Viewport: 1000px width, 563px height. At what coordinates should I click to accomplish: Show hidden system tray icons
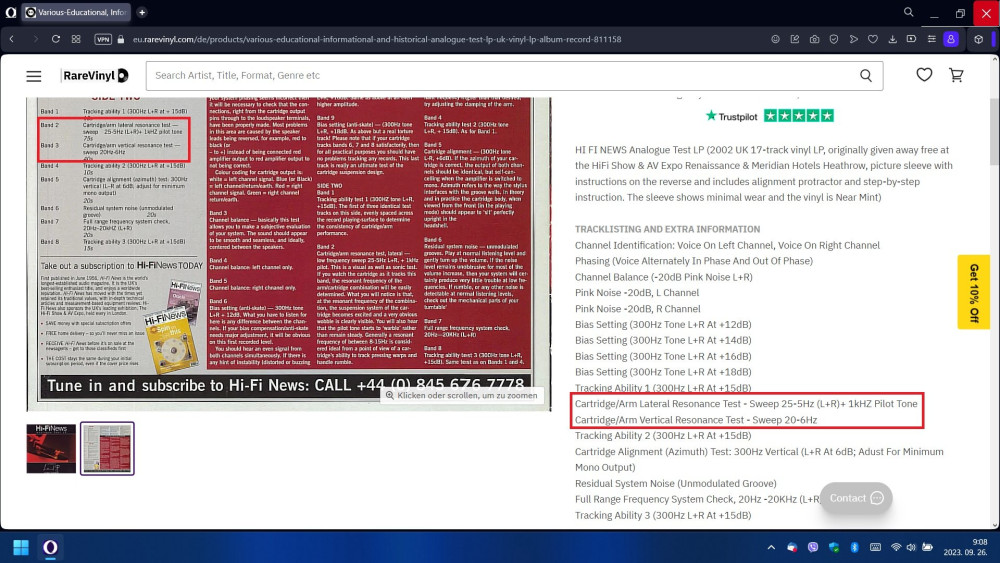[771, 547]
